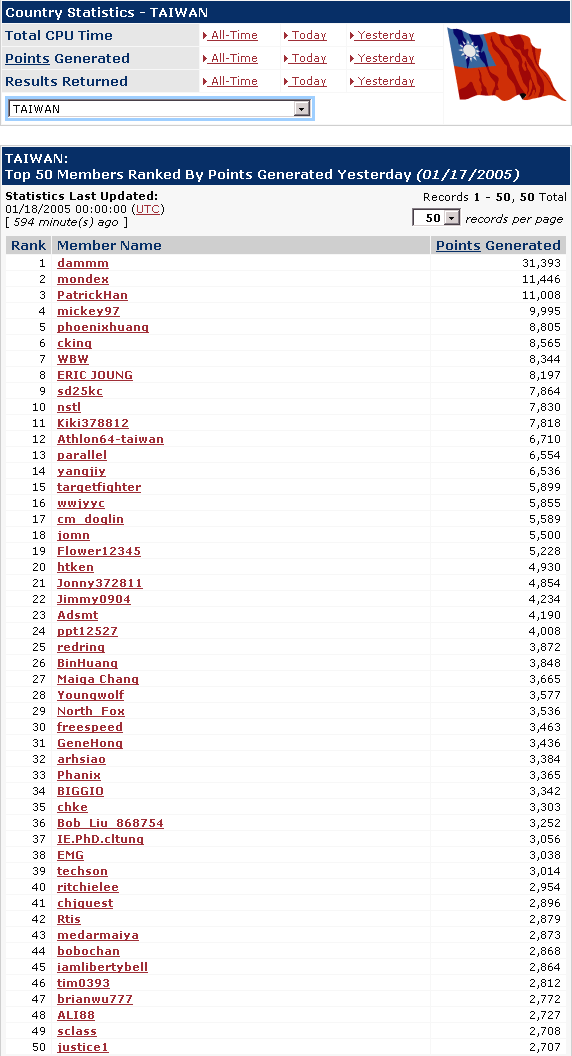Open ERIC JOUNG member page

[x=95, y=375]
